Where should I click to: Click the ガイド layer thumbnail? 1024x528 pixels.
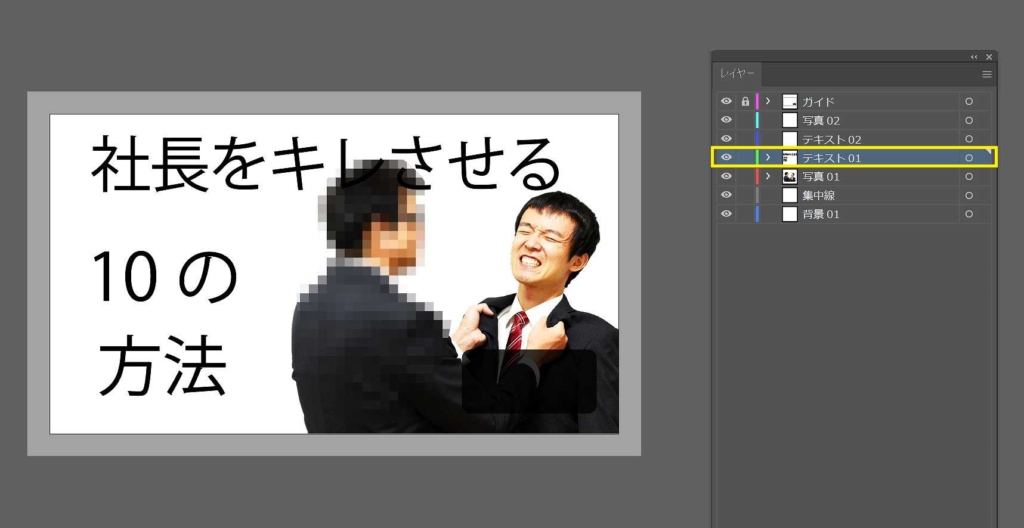click(790, 102)
